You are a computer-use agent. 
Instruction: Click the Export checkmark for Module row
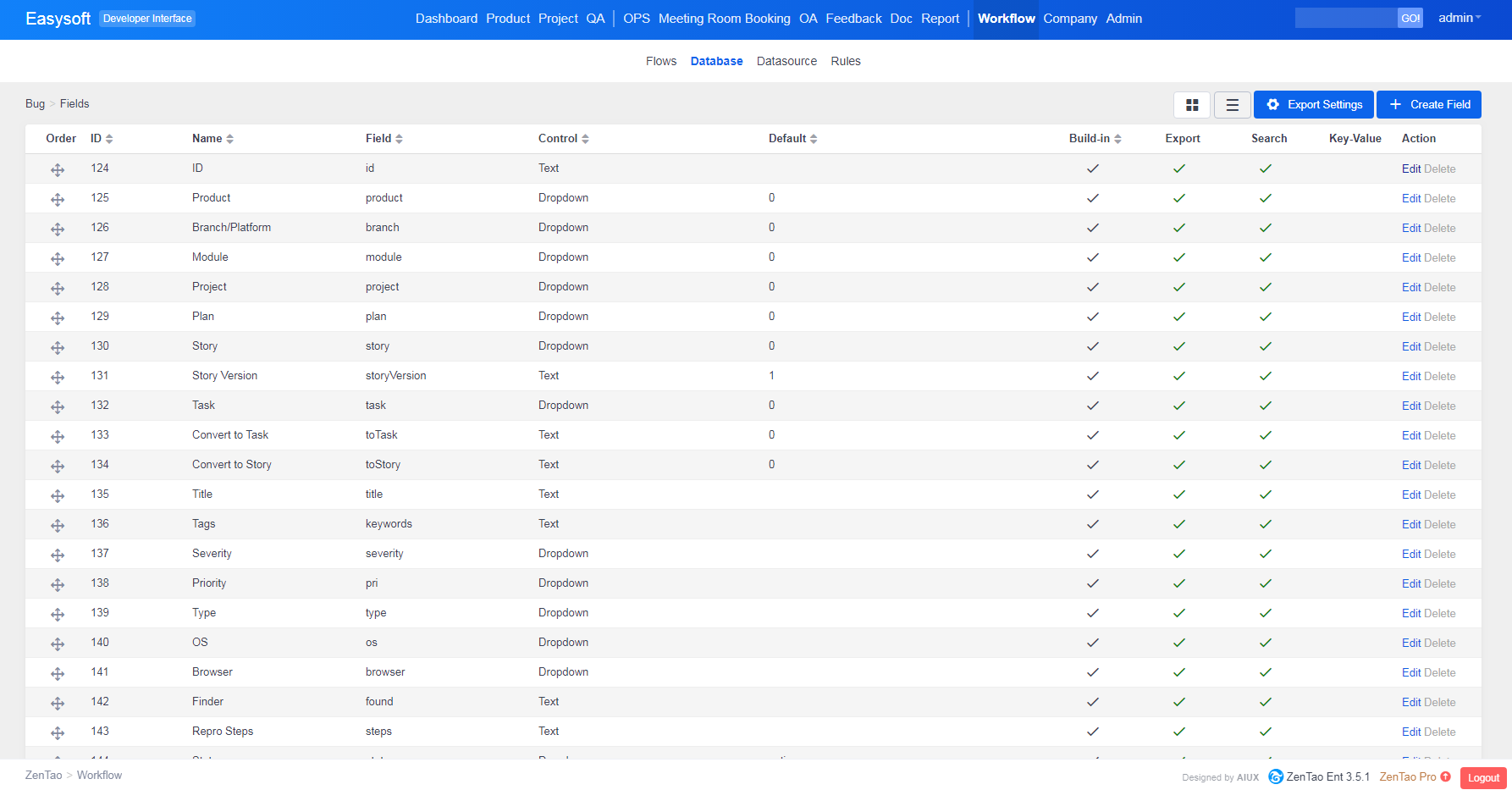(x=1178, y=257)
